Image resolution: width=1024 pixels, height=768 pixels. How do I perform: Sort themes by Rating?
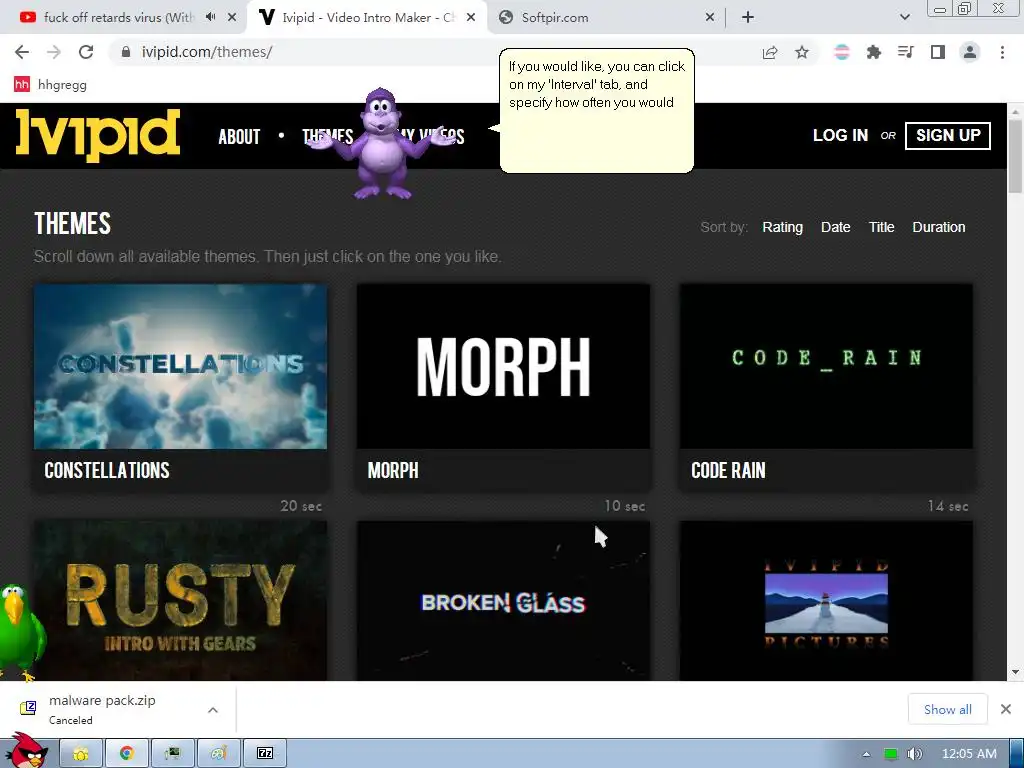click(x=782, y=227)
